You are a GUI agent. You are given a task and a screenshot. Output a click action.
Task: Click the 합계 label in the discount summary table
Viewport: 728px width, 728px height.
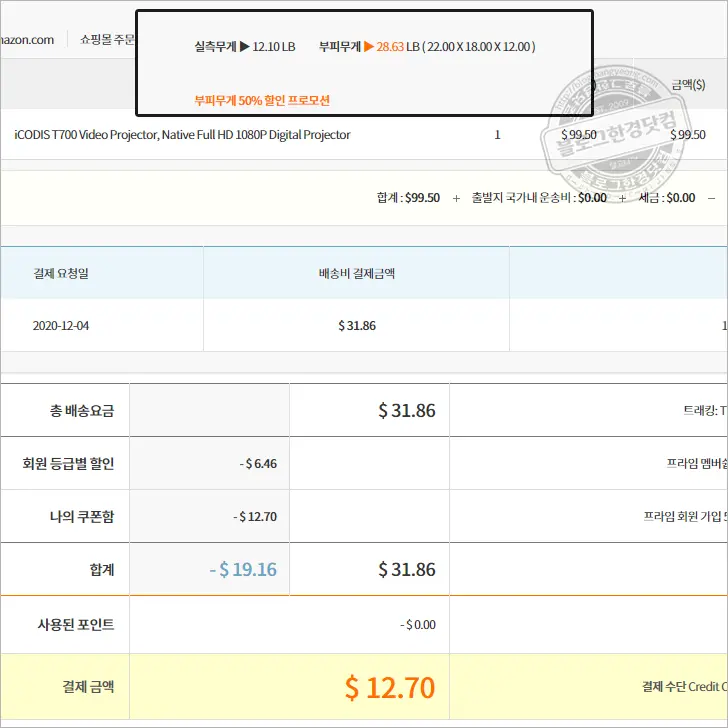102,569
